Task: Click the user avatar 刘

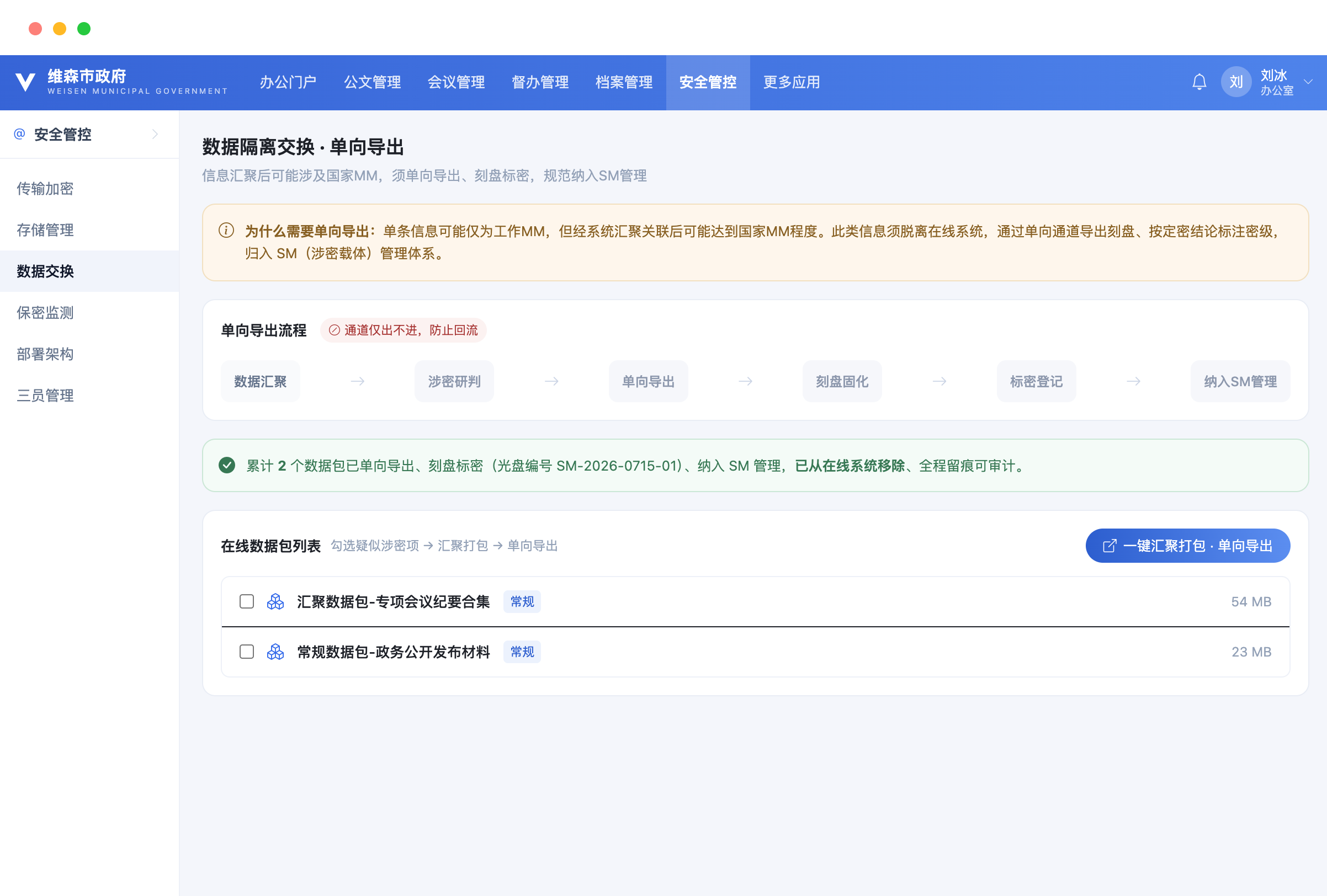Action: coord(1236,82)
